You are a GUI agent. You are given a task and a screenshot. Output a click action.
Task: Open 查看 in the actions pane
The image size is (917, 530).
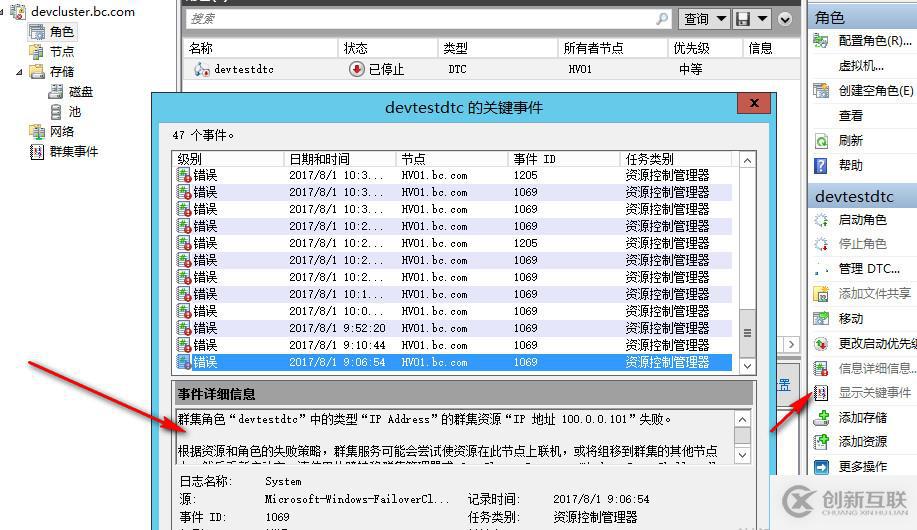tap(851, 116)
